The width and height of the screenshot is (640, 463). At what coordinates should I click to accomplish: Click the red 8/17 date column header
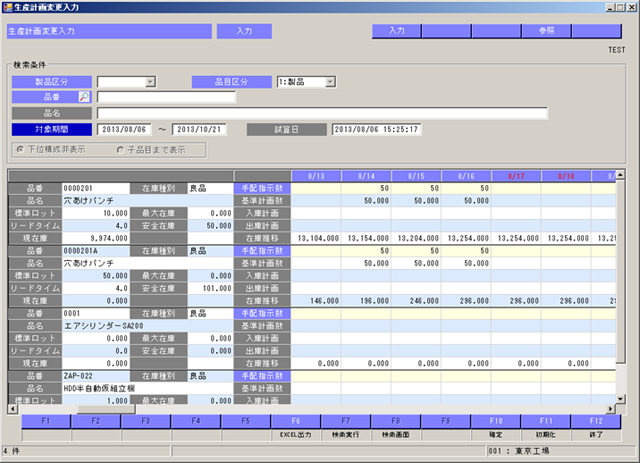click(x=516, y=176)
